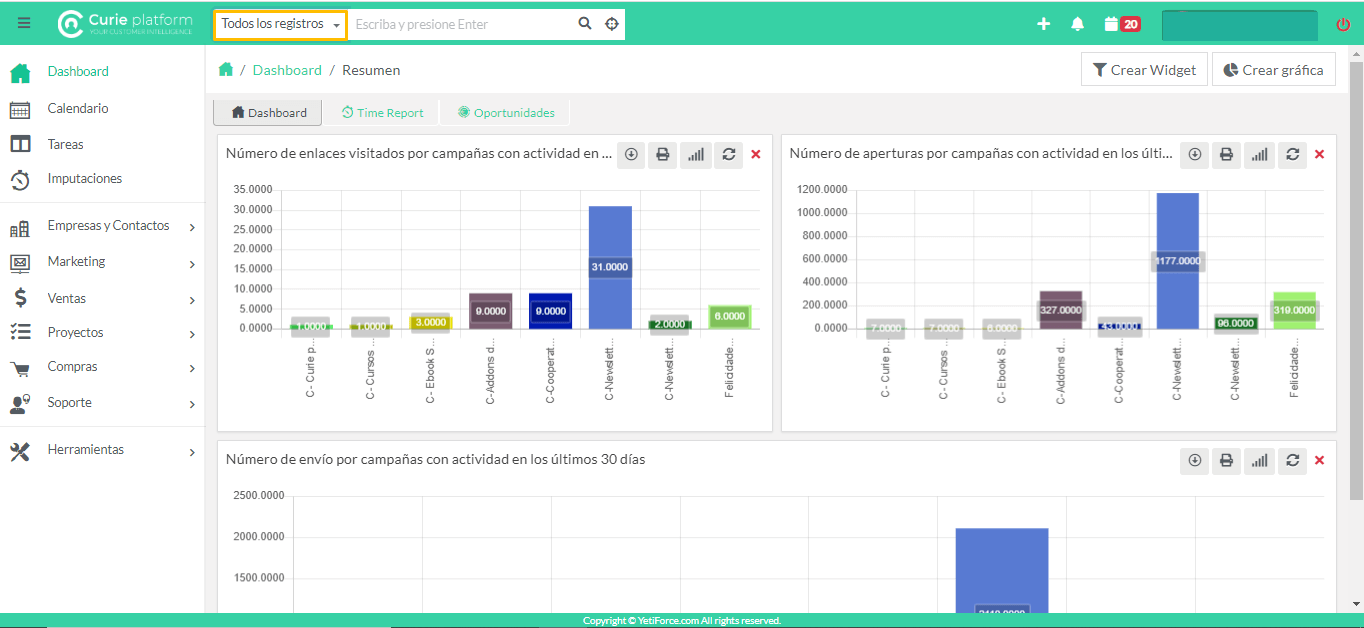Refresh the 'Número de envío' widget
The image size is (1364, 628).
point(1293,460)
